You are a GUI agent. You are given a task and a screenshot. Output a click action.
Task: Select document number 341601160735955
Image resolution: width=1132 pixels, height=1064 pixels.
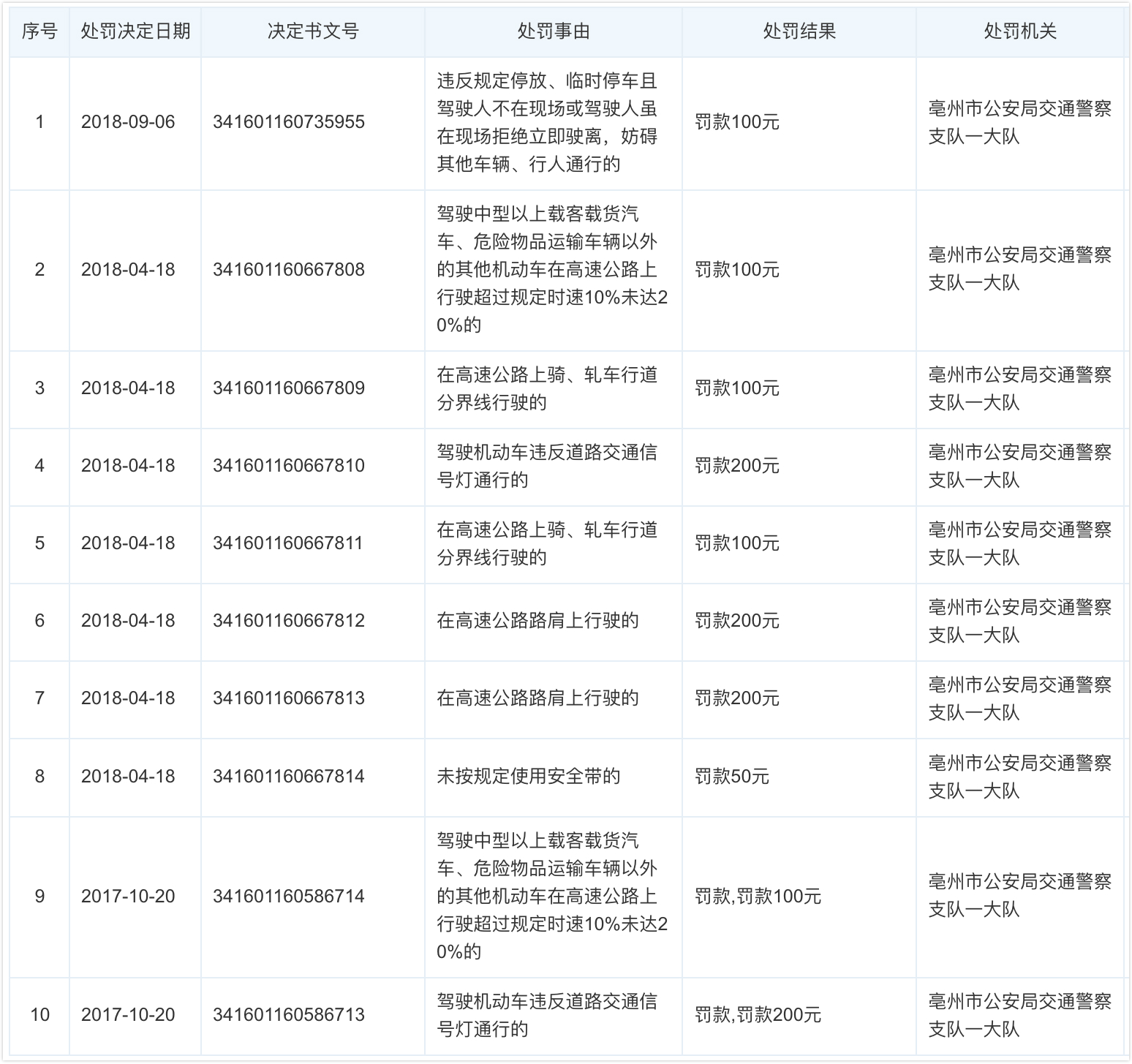tap(289, 122)
